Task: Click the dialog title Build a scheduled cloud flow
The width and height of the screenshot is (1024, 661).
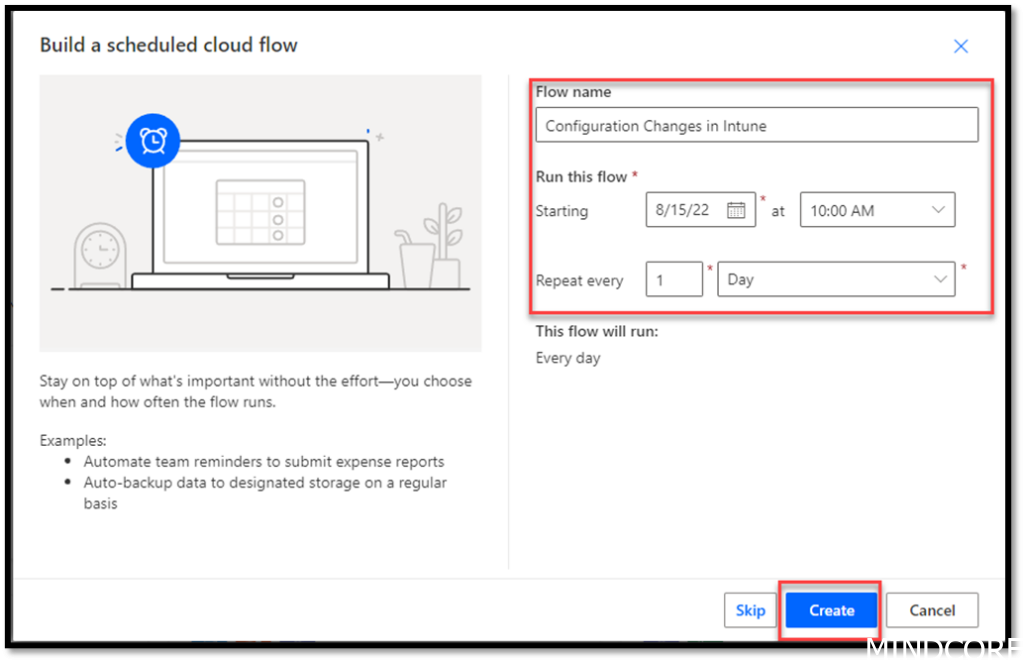Action: pyautogui.click(x=168, y=45)
